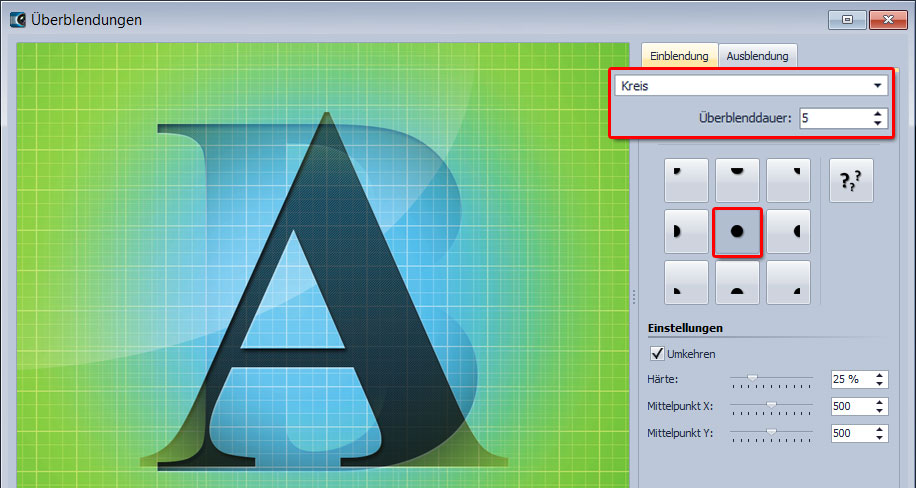Select the bottom-center circle origin icon
The height and width of the screenshot is (488, 916).
tap(737, 282)
